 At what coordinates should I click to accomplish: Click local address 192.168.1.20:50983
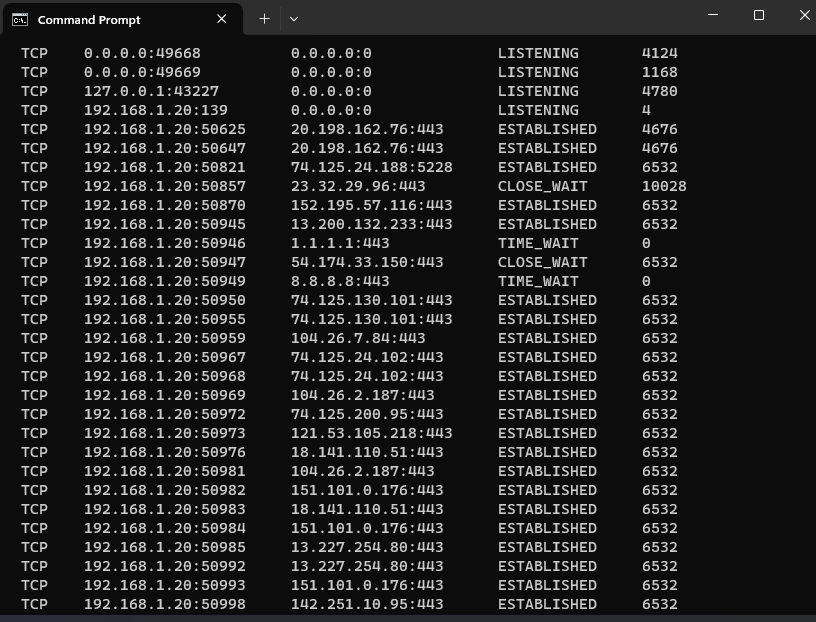click(164, 509)
